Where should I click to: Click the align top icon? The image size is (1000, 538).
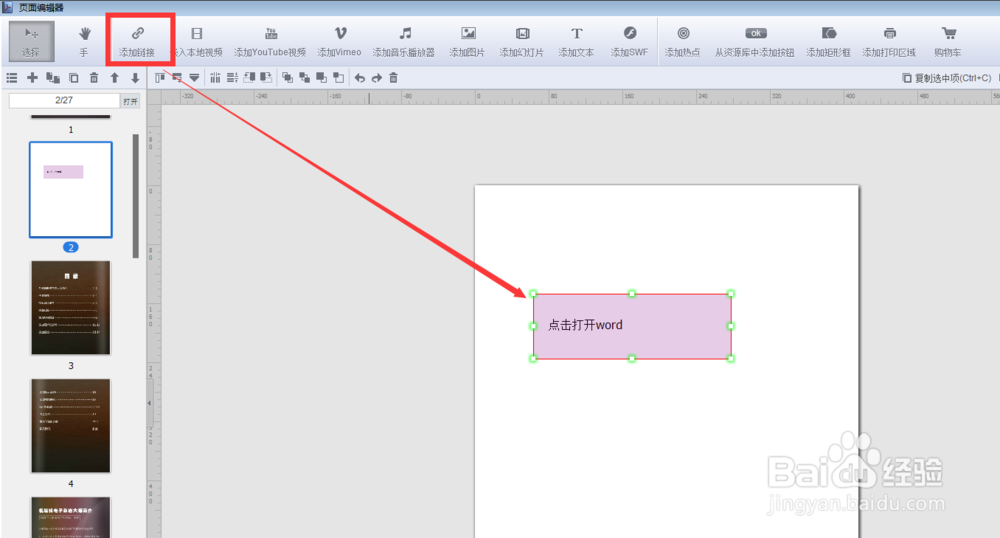point(159,78)
